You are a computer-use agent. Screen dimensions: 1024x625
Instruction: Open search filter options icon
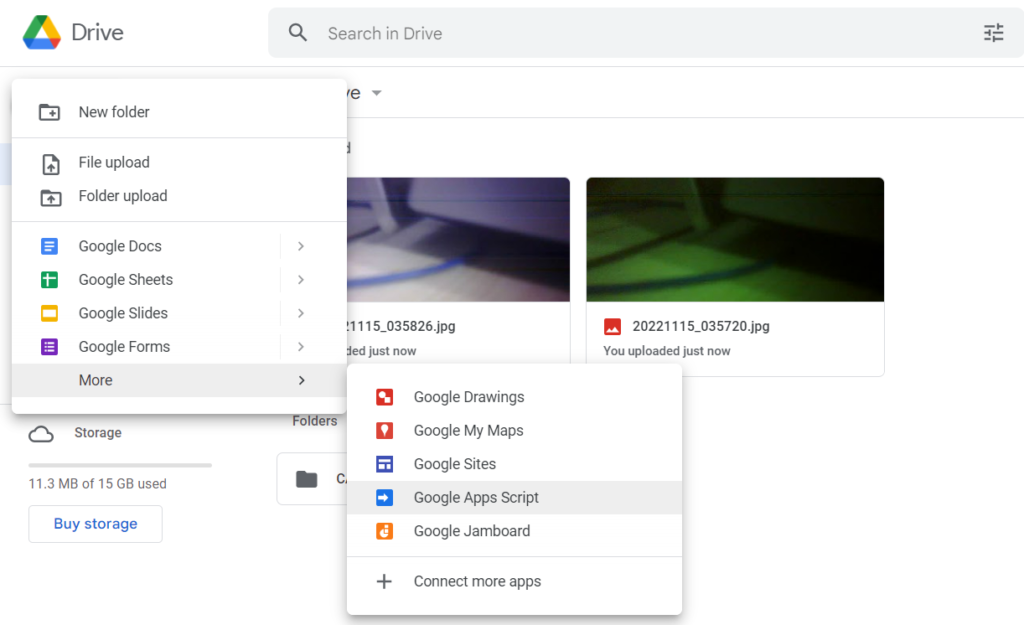pyautogui.click(x=993, y=33)
